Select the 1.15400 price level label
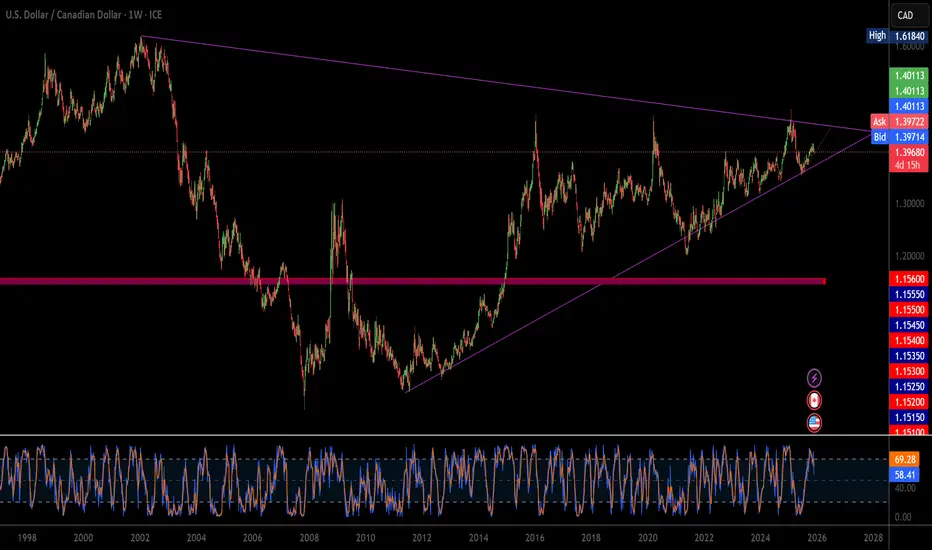Screen dimensions: 932x550 908,340
